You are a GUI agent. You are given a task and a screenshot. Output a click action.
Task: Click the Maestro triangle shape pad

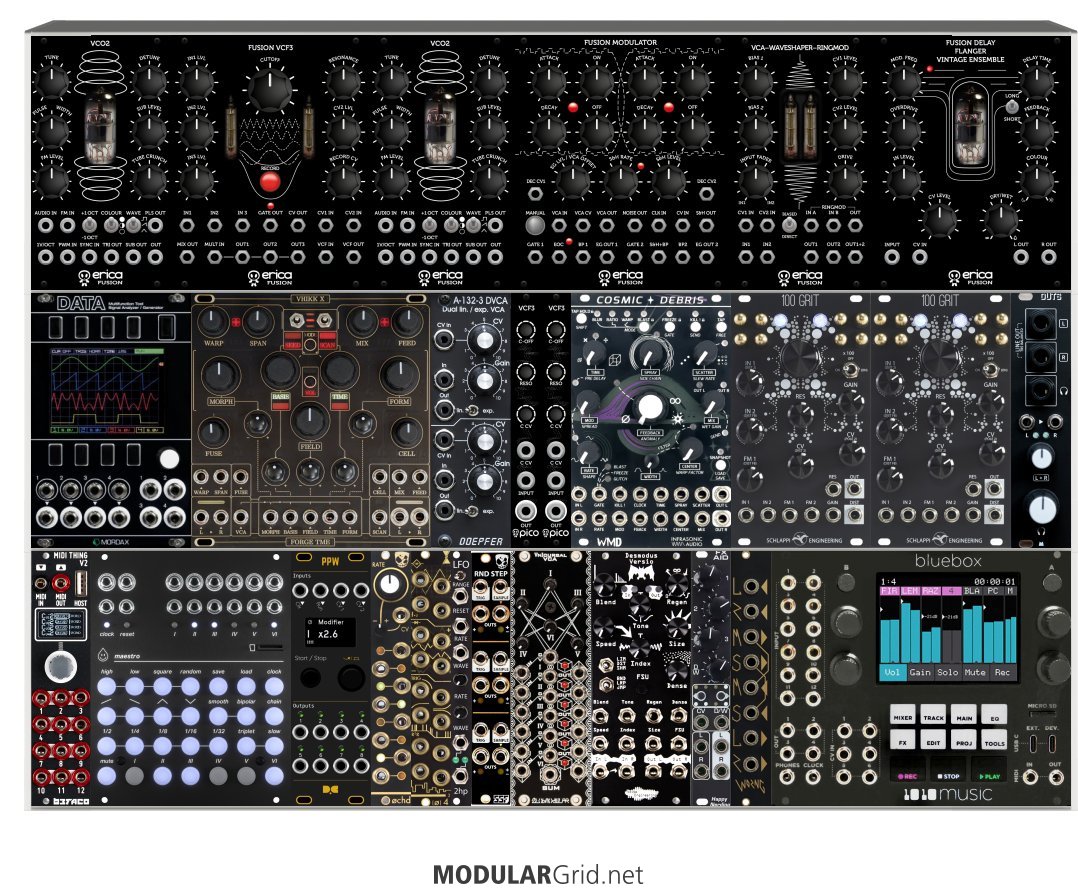(x=162, y=716)
